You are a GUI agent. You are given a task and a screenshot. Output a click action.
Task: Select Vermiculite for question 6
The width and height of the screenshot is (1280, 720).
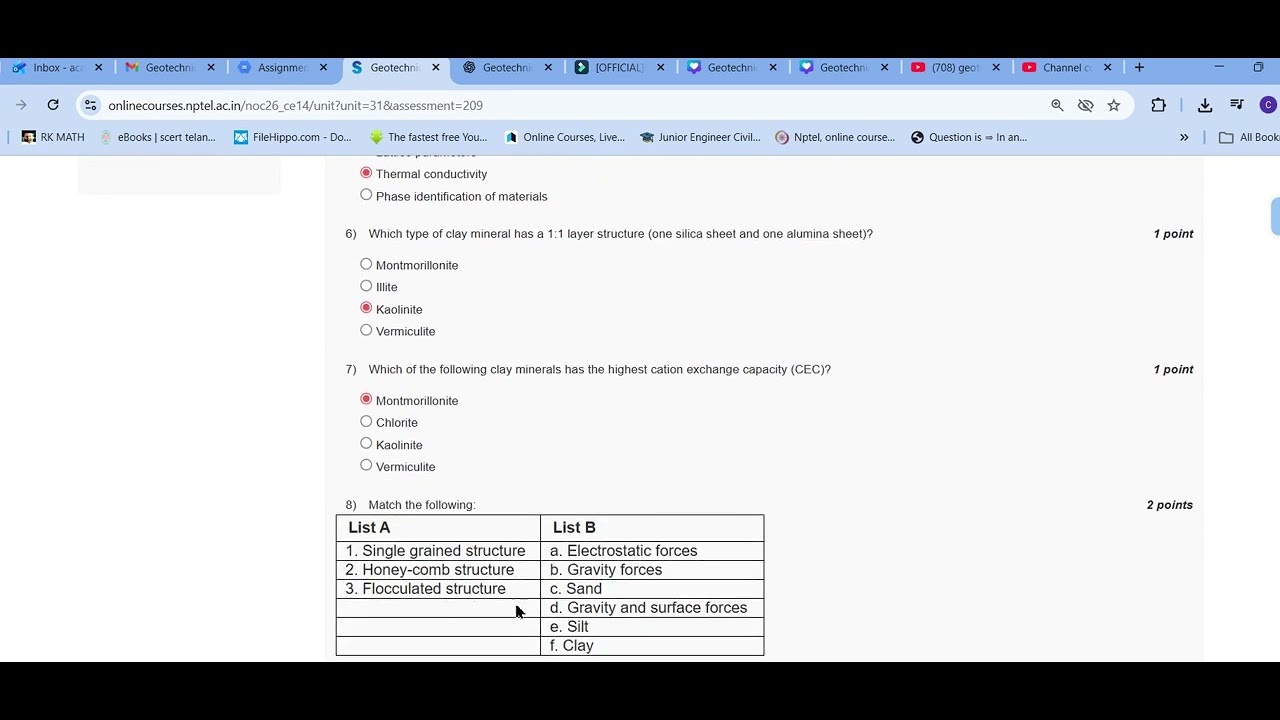point(366,330)
